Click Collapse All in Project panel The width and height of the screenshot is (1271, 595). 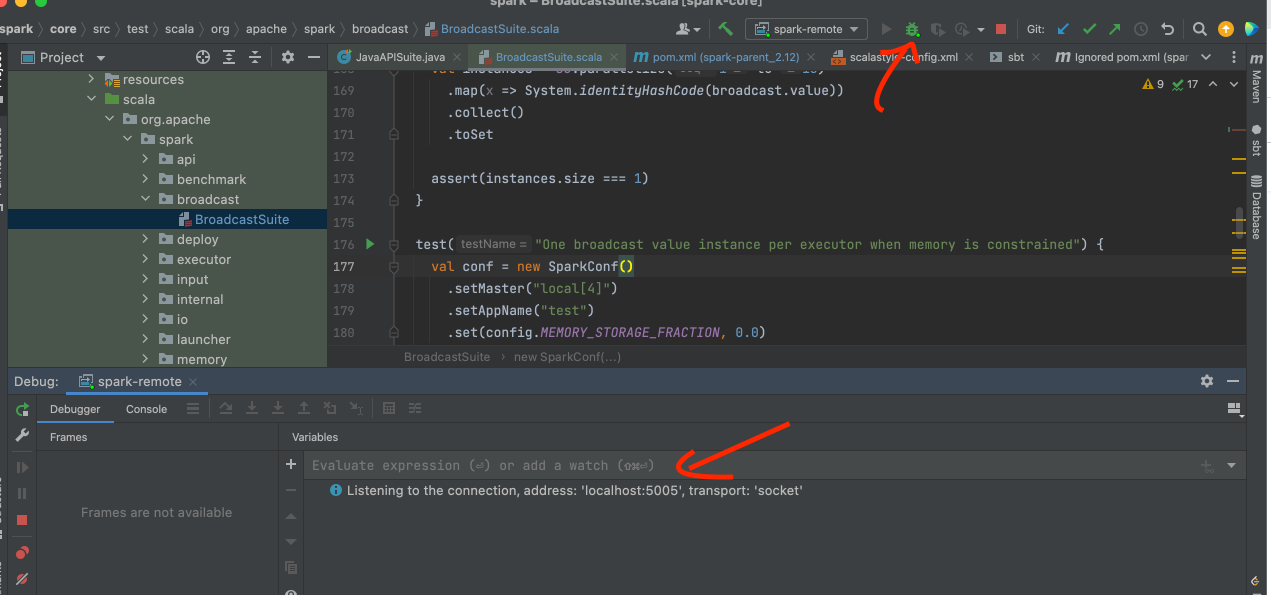(255, 57)
